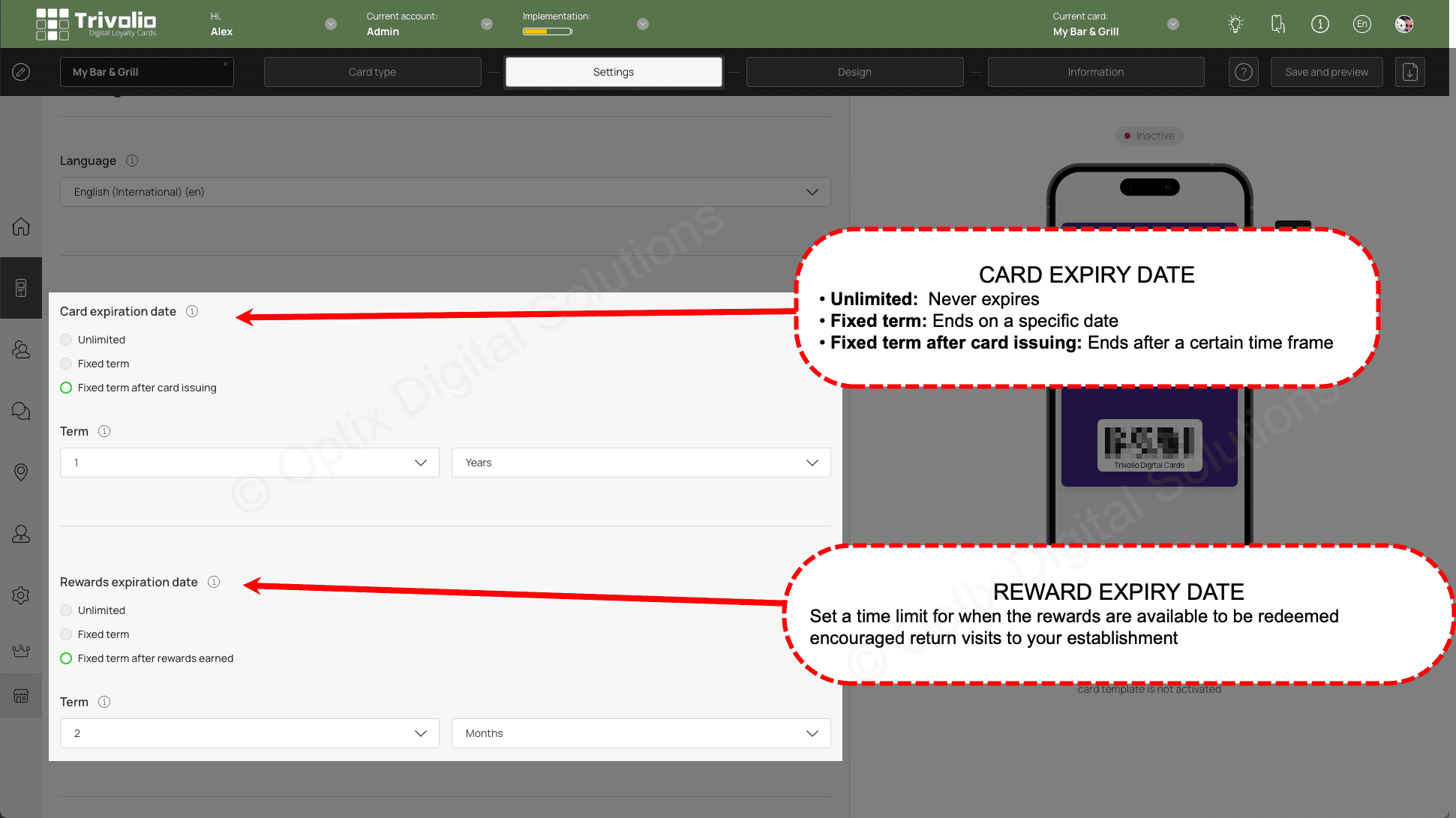Select Fixed term for card expiration date

(x=66, y=364)
